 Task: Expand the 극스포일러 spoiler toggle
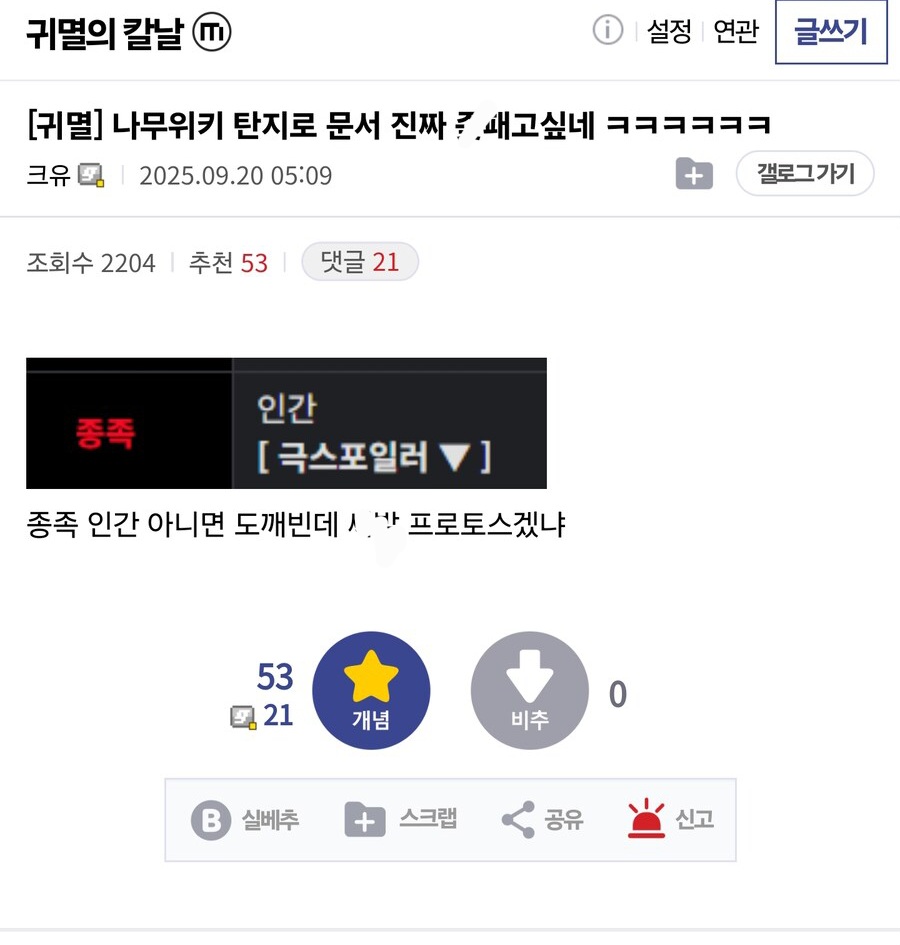click(x=374, y=457)
